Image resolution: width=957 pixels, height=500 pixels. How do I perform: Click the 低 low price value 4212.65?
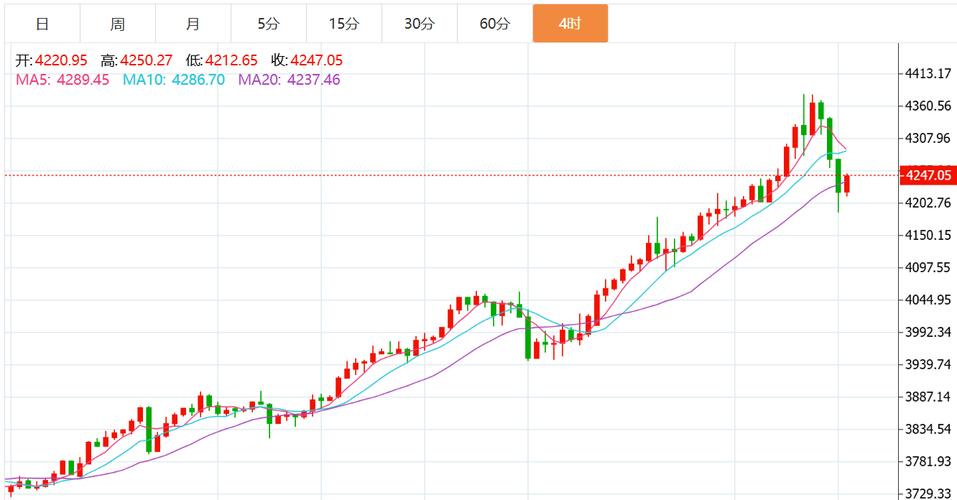coord(231,60)
